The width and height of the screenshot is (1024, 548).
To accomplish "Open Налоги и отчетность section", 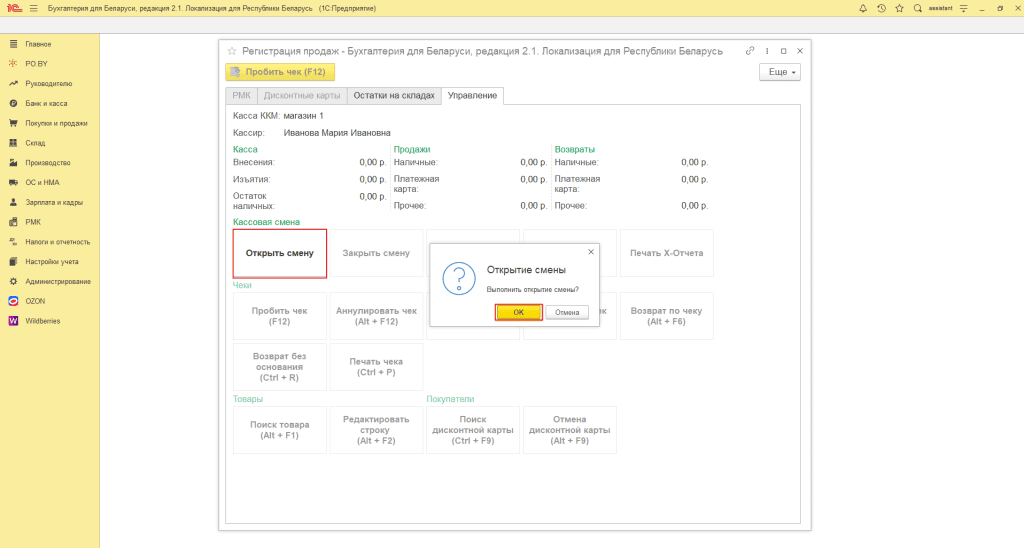I will [57, 242].
